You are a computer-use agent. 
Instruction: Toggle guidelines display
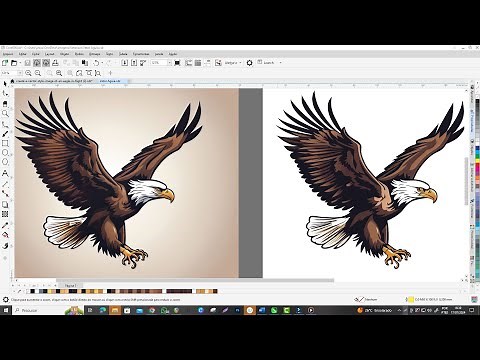click(x=207, y=63)
